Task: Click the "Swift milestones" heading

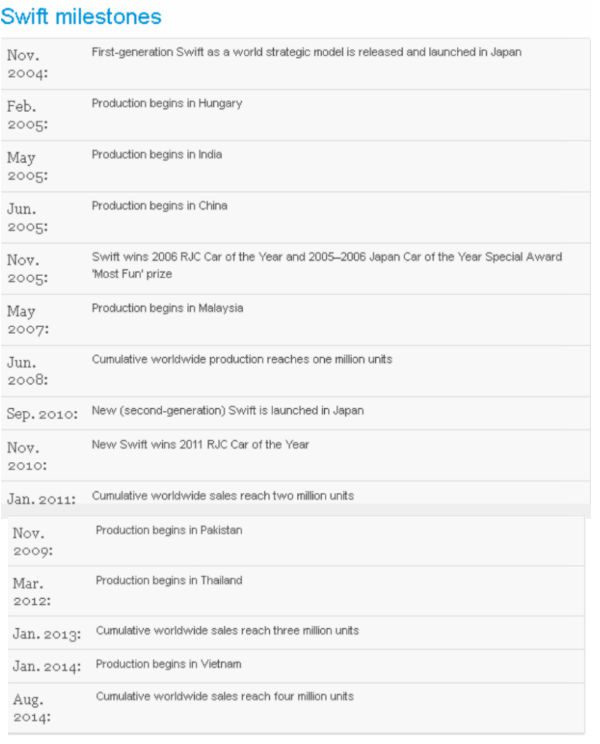Action: (81, 17)
